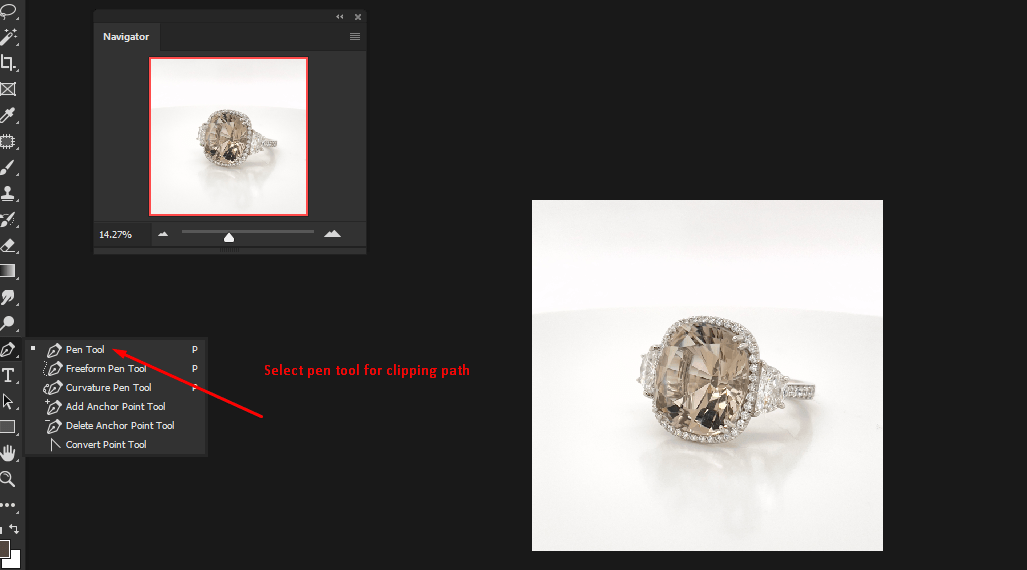The width and height of the screenshot is (1027, 570).
Task: Open the foreground color swatch
Action: click(x=4, y=548)
